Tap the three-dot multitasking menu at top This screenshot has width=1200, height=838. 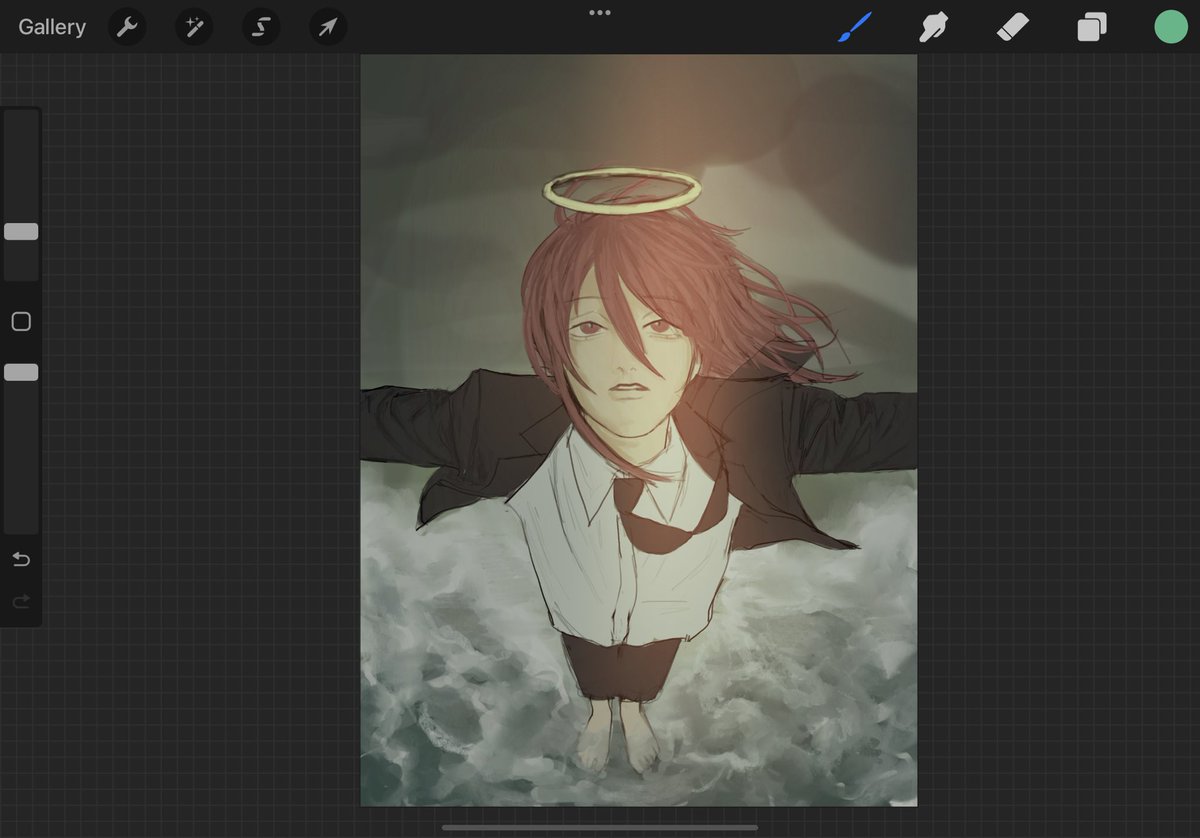[x=600, y=13]
